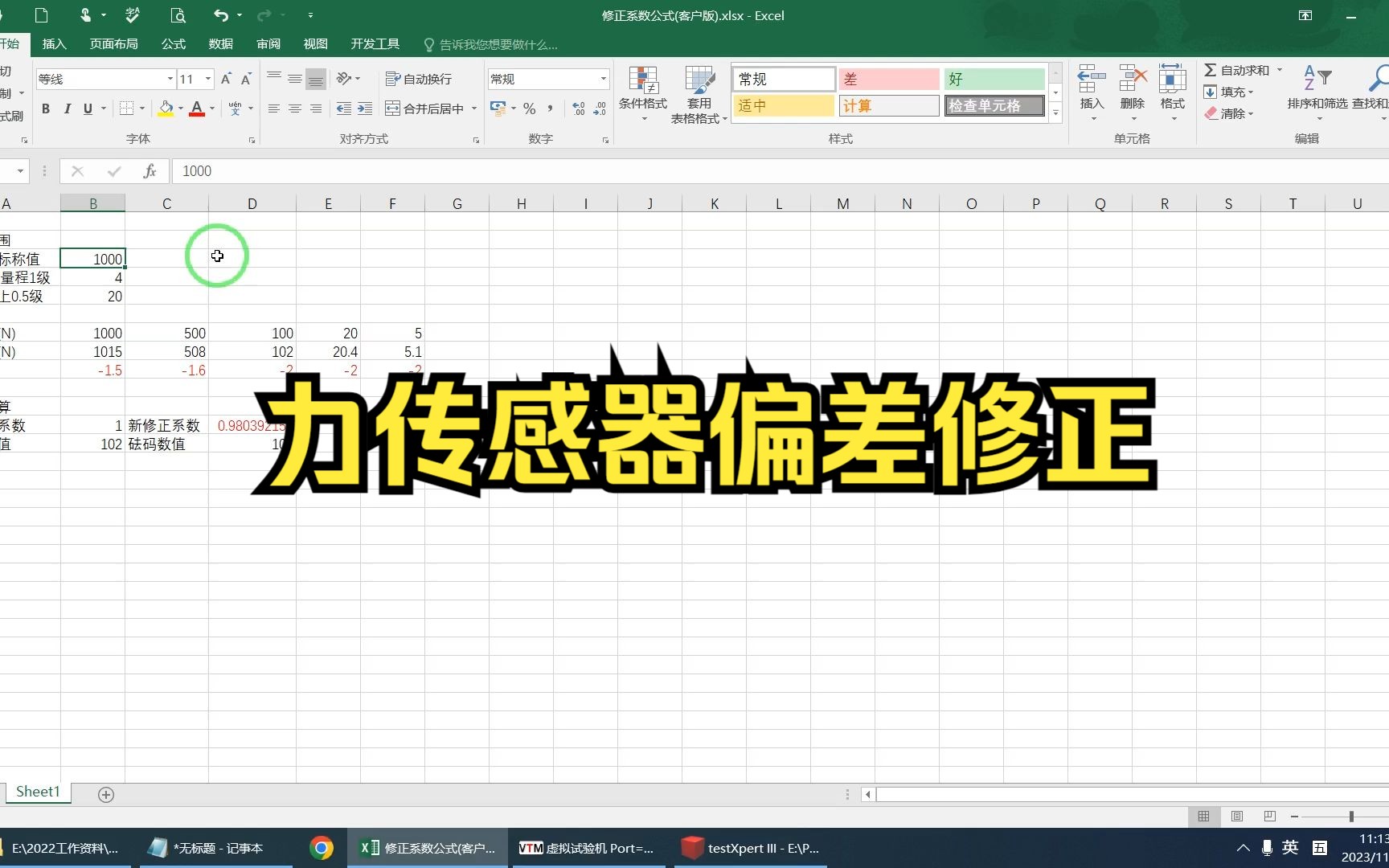The image size is (1389, 868).
Task: Expand the merge and center (合并后居中) dropdown arrow
Action: coord(474,108)
